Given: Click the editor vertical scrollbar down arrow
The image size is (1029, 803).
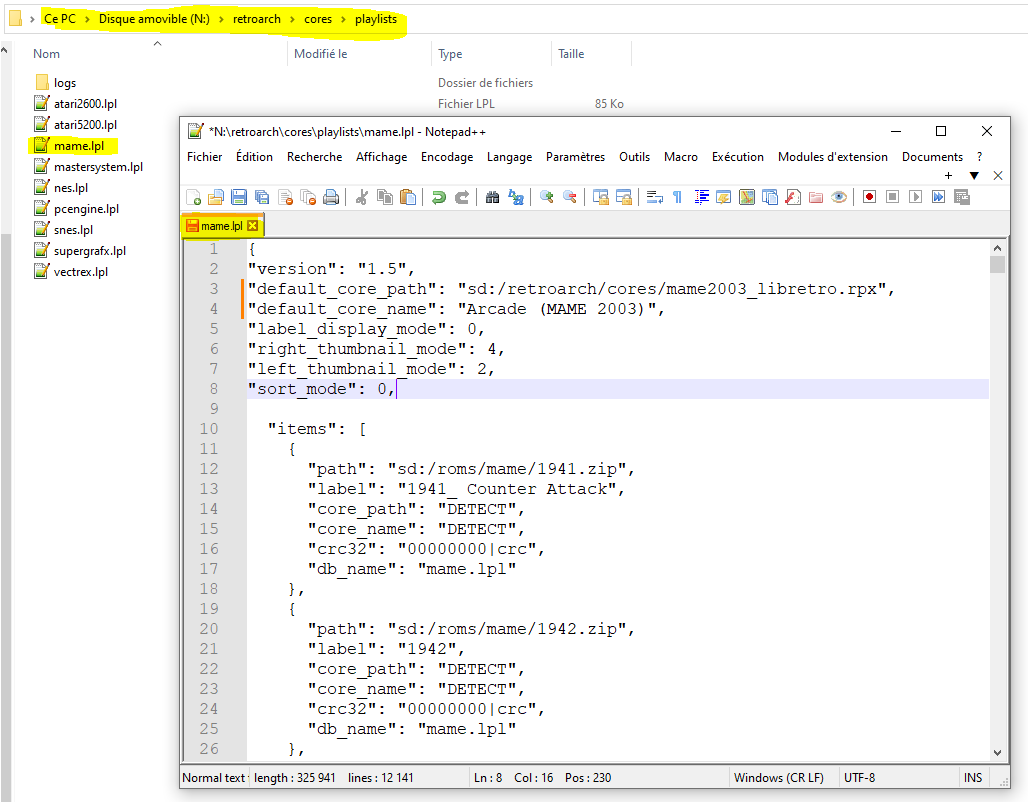Looking at the screenshot, I should pos(997,752).
